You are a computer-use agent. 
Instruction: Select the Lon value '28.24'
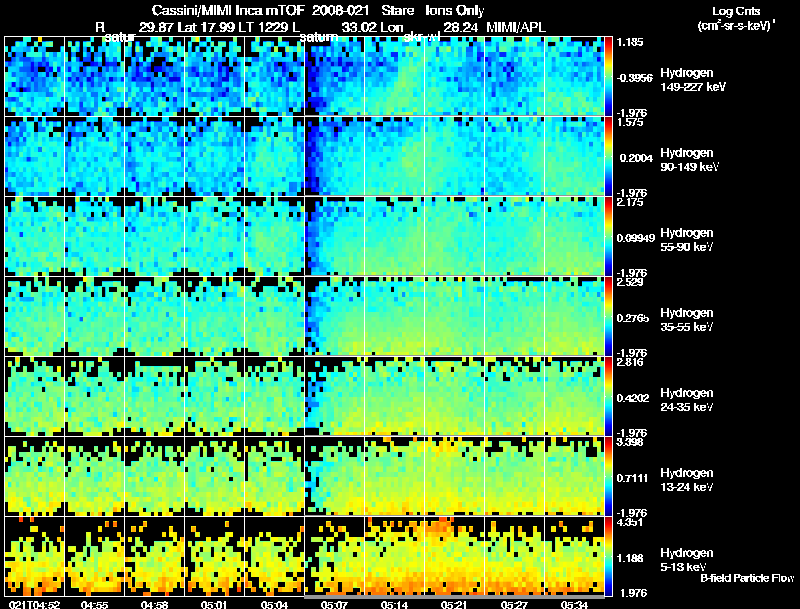[x=460, y=28]
